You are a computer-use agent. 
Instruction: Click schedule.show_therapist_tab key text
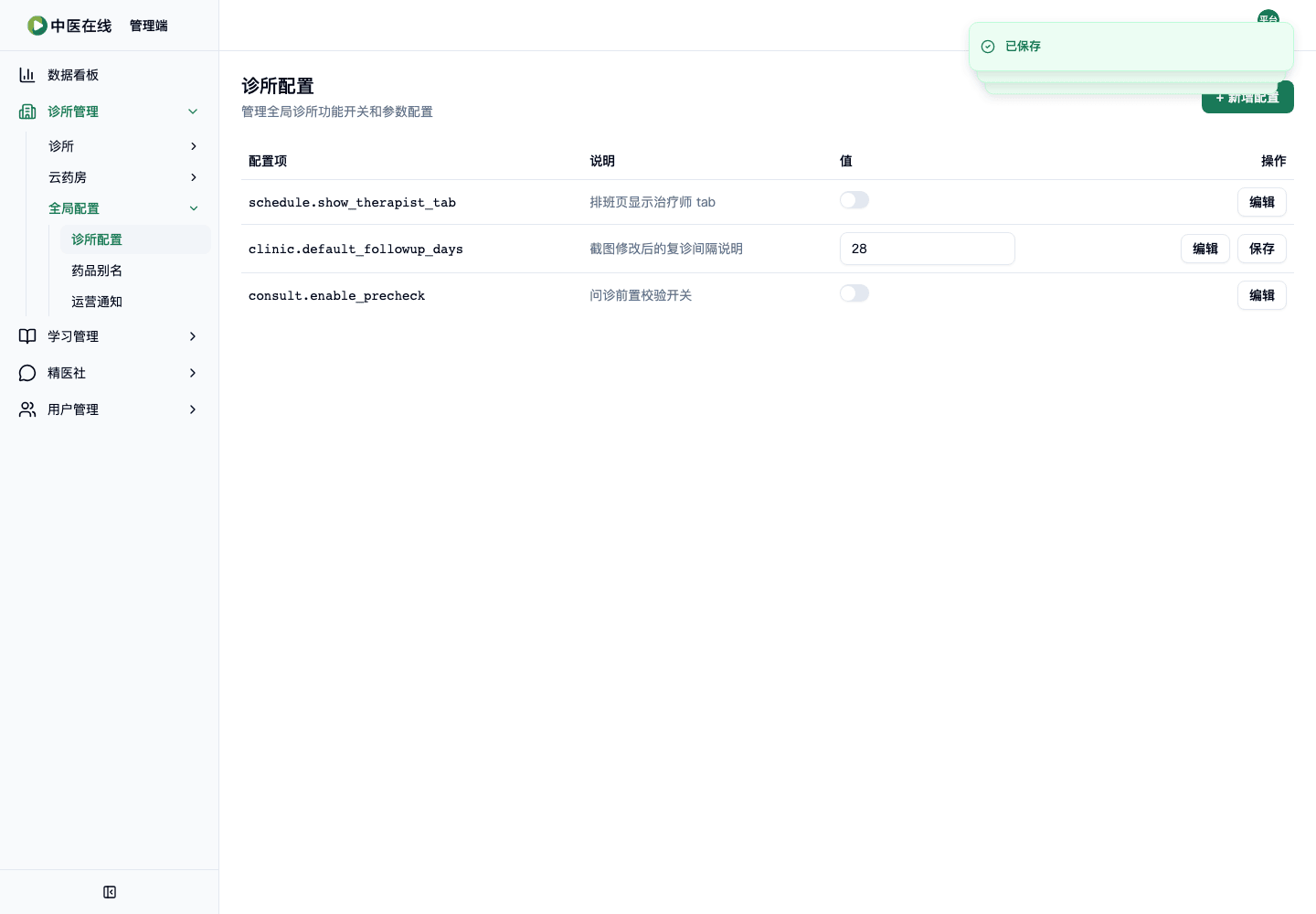coord(352,203)
